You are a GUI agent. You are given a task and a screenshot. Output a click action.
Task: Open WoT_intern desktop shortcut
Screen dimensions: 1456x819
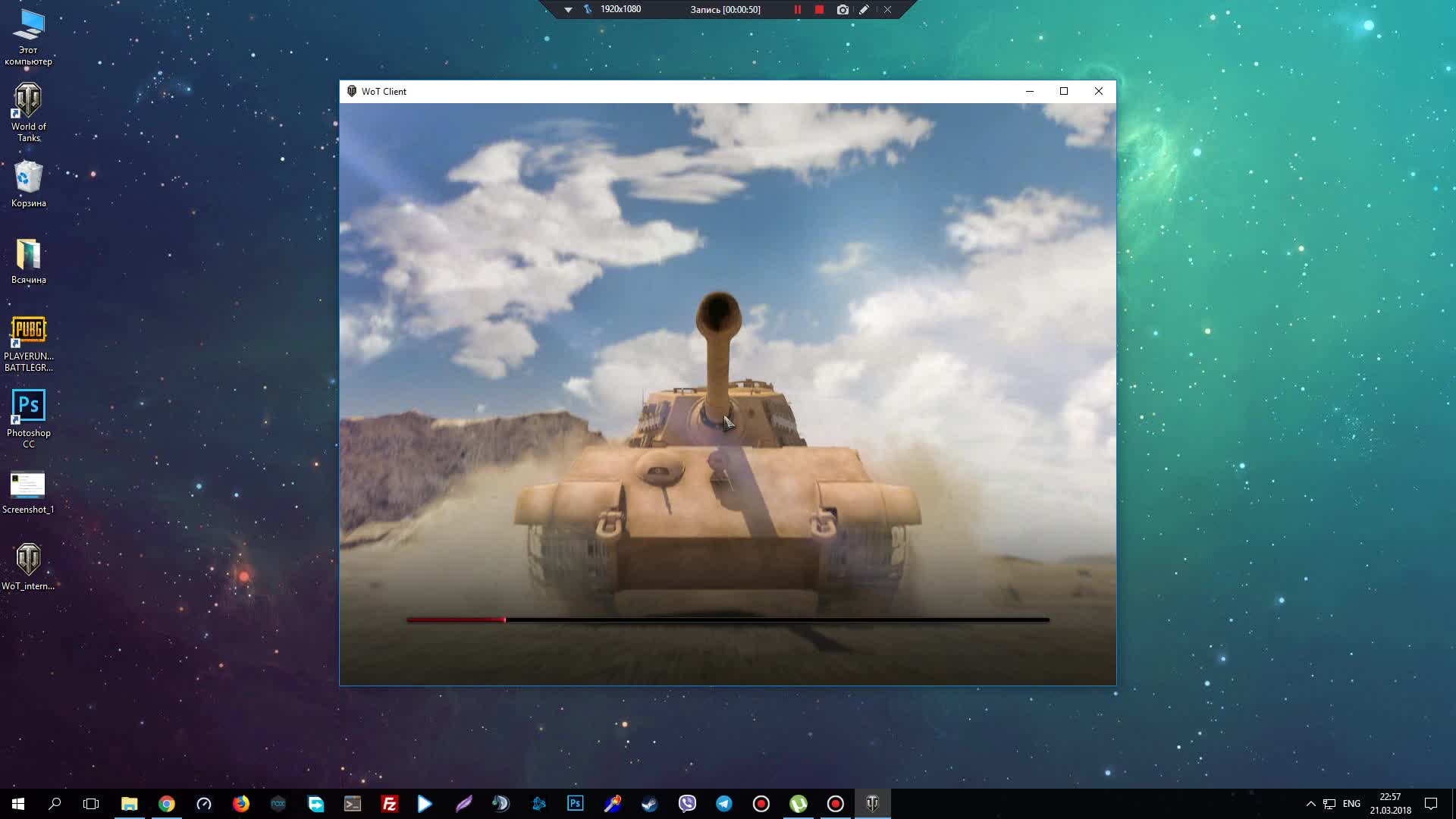(x=28, y=567)
